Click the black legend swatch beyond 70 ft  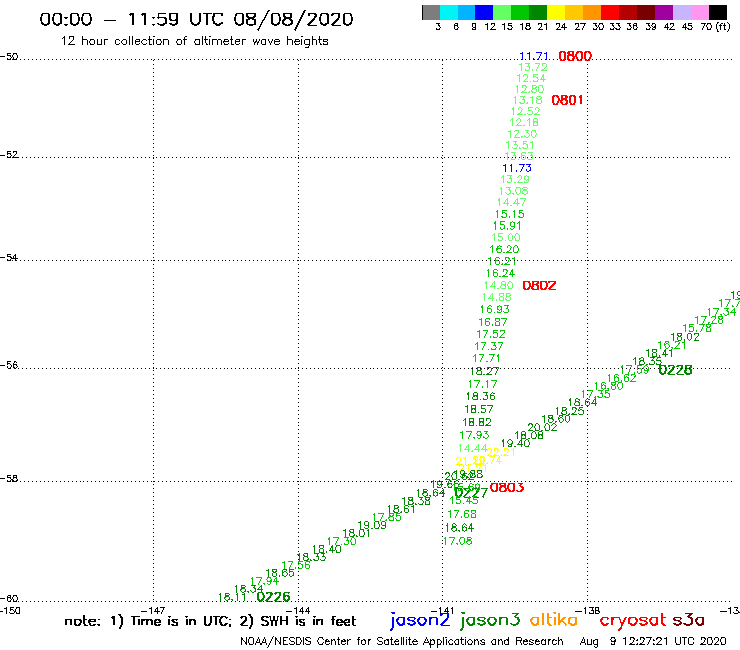[x=717, y=12]
